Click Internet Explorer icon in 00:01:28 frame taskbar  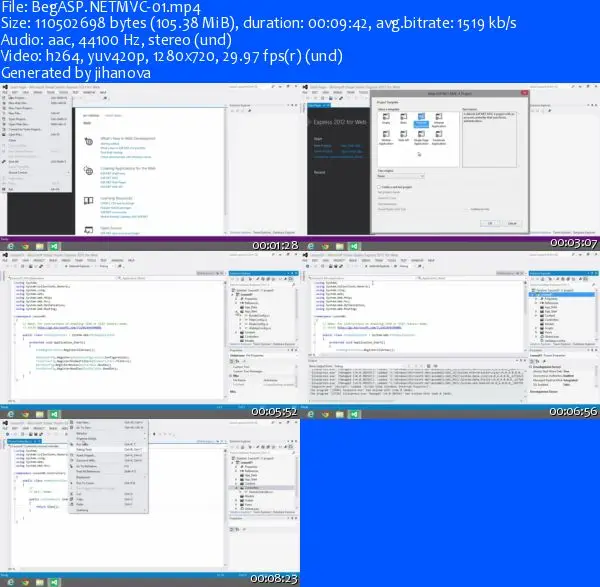click(11, 246)
